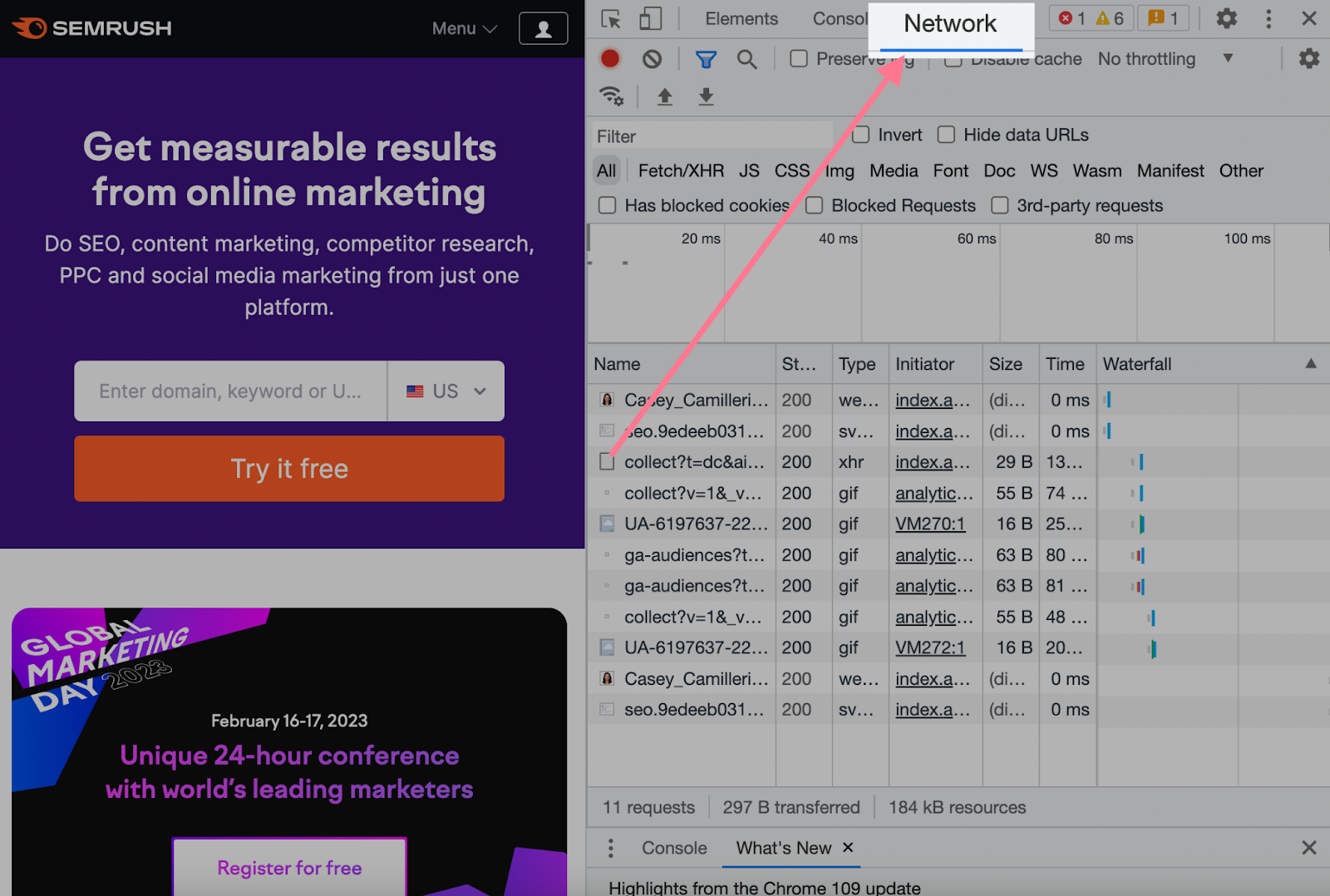The image size is (1330, 896).
Task: Enable the Preserve log checkbox
Action: point(799,58)
